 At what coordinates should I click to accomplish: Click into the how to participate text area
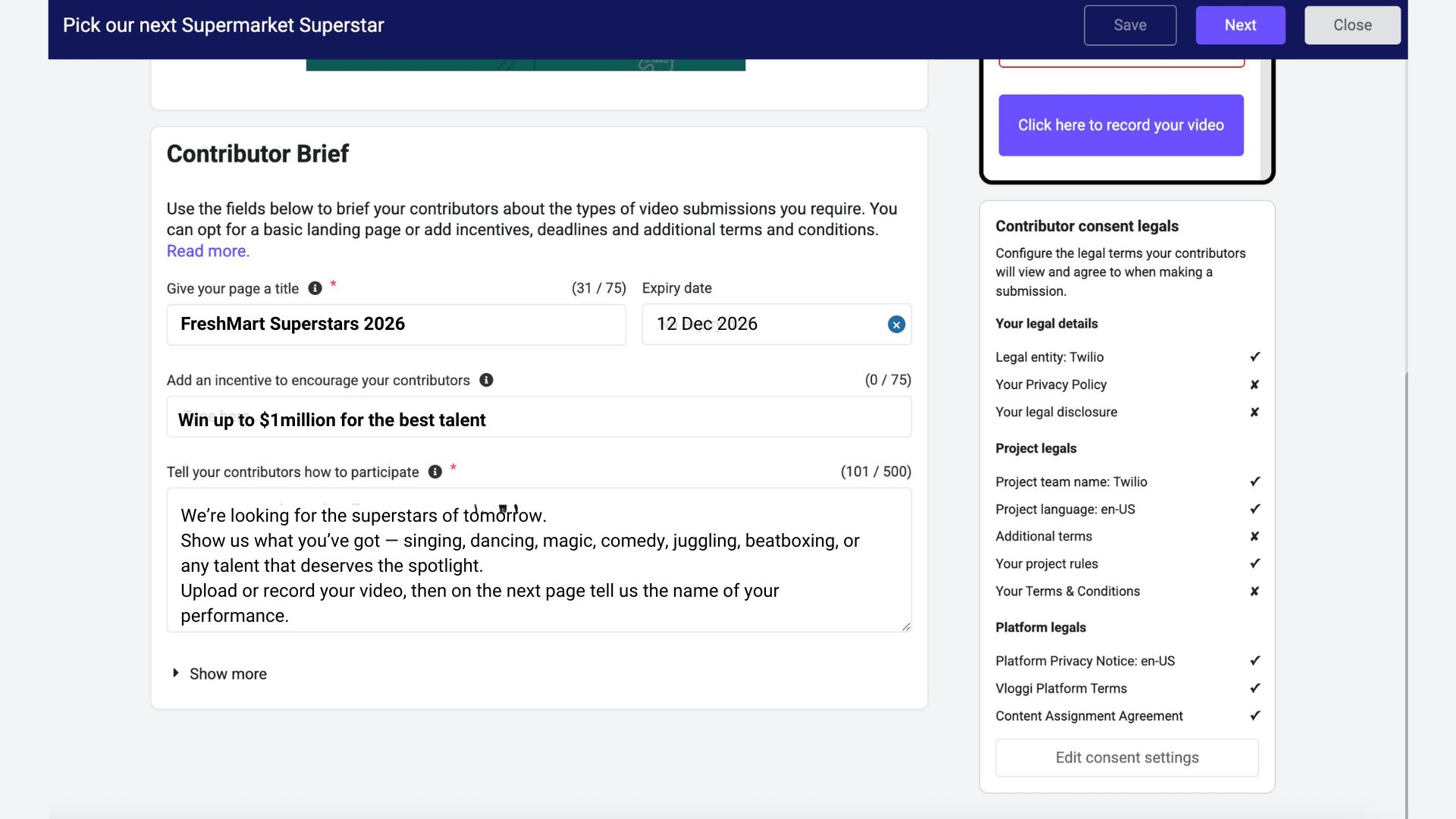(539, 560)
